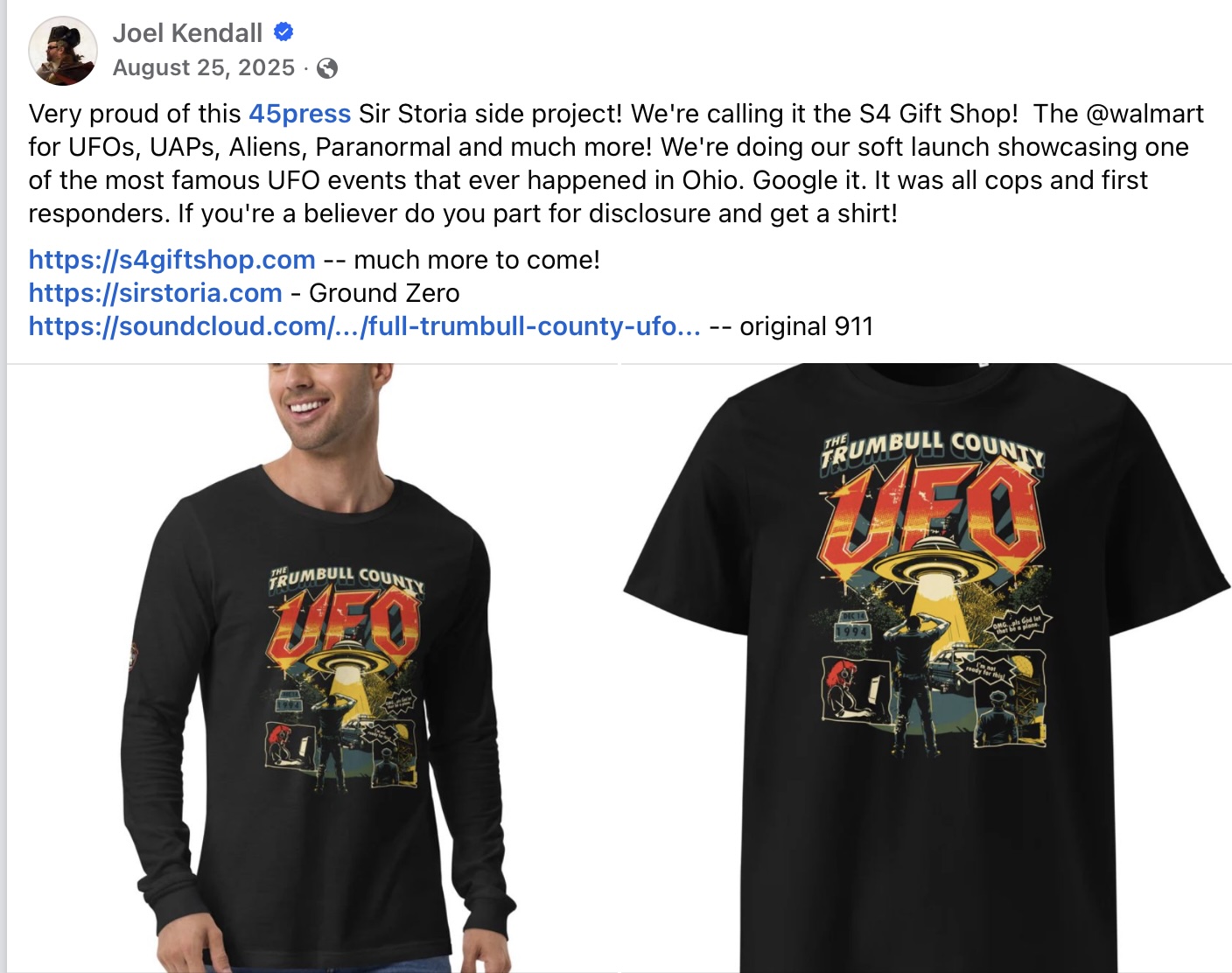
Task: Click the 1994 sign on t-shirt graphic
Action: (851, 630)
